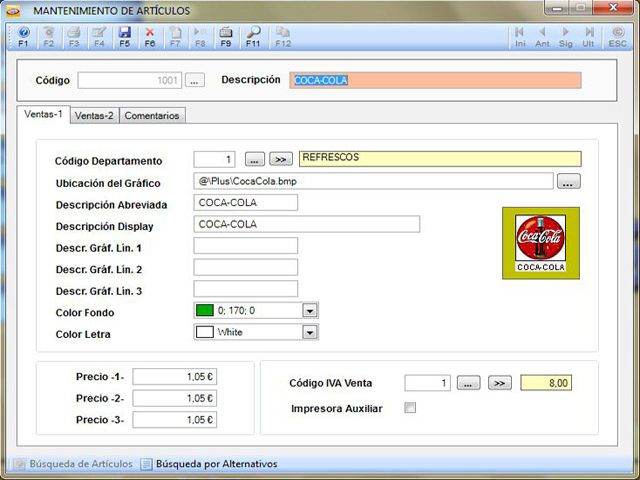Click the Precio -1- field
640x480 pixels.
click(175, 376)
